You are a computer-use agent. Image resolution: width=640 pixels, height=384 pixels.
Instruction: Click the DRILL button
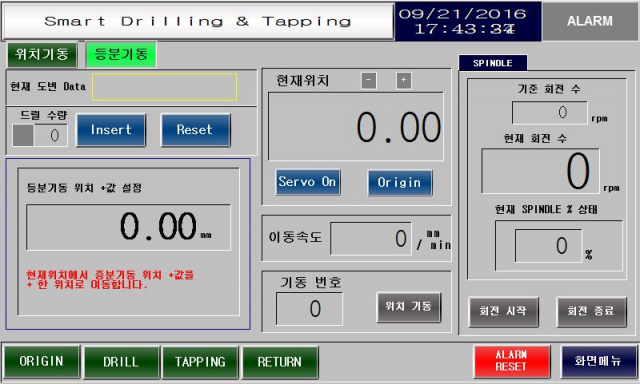coord(121,362)
